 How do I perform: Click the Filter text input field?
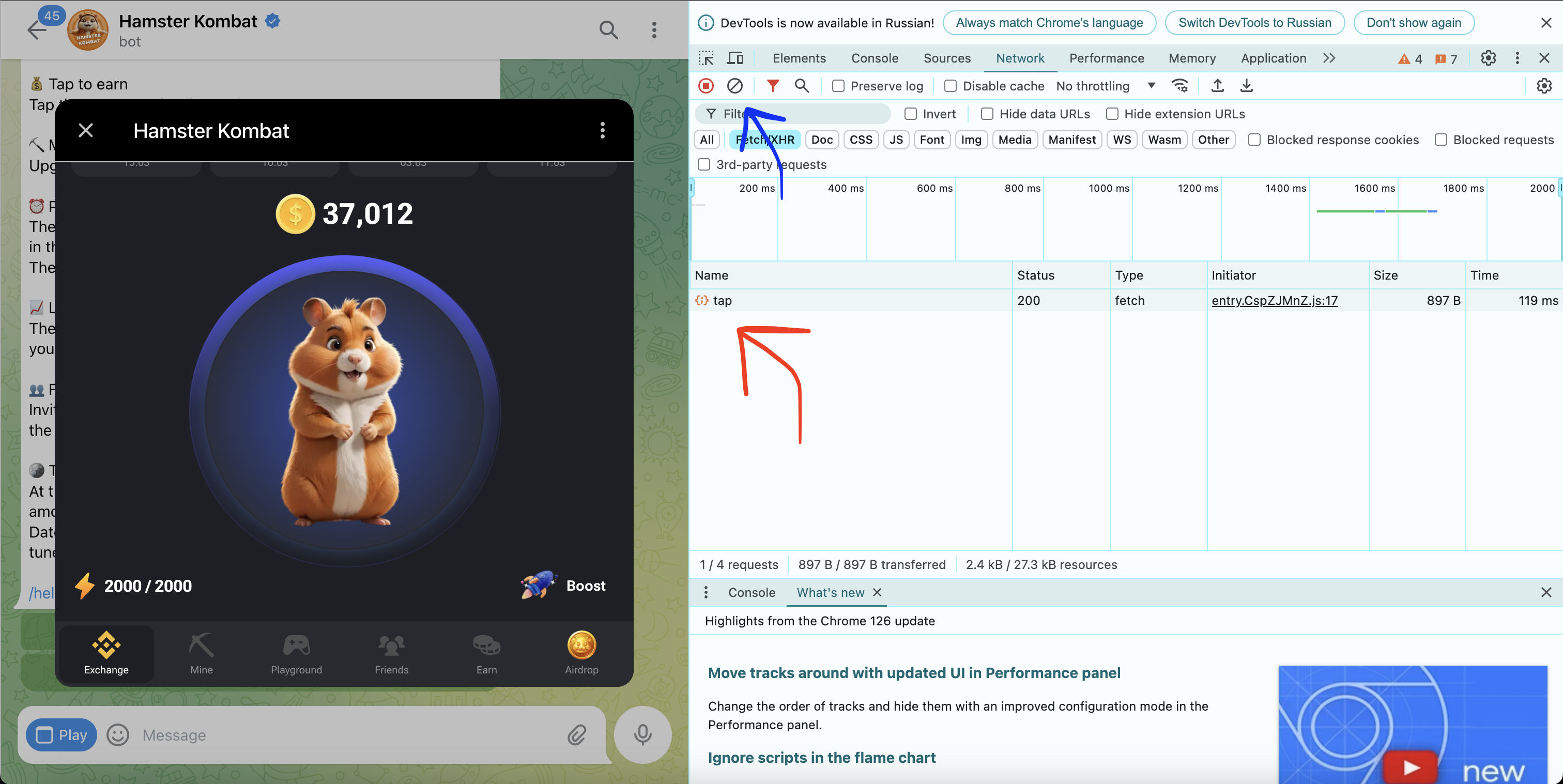[x=792, y=114]
